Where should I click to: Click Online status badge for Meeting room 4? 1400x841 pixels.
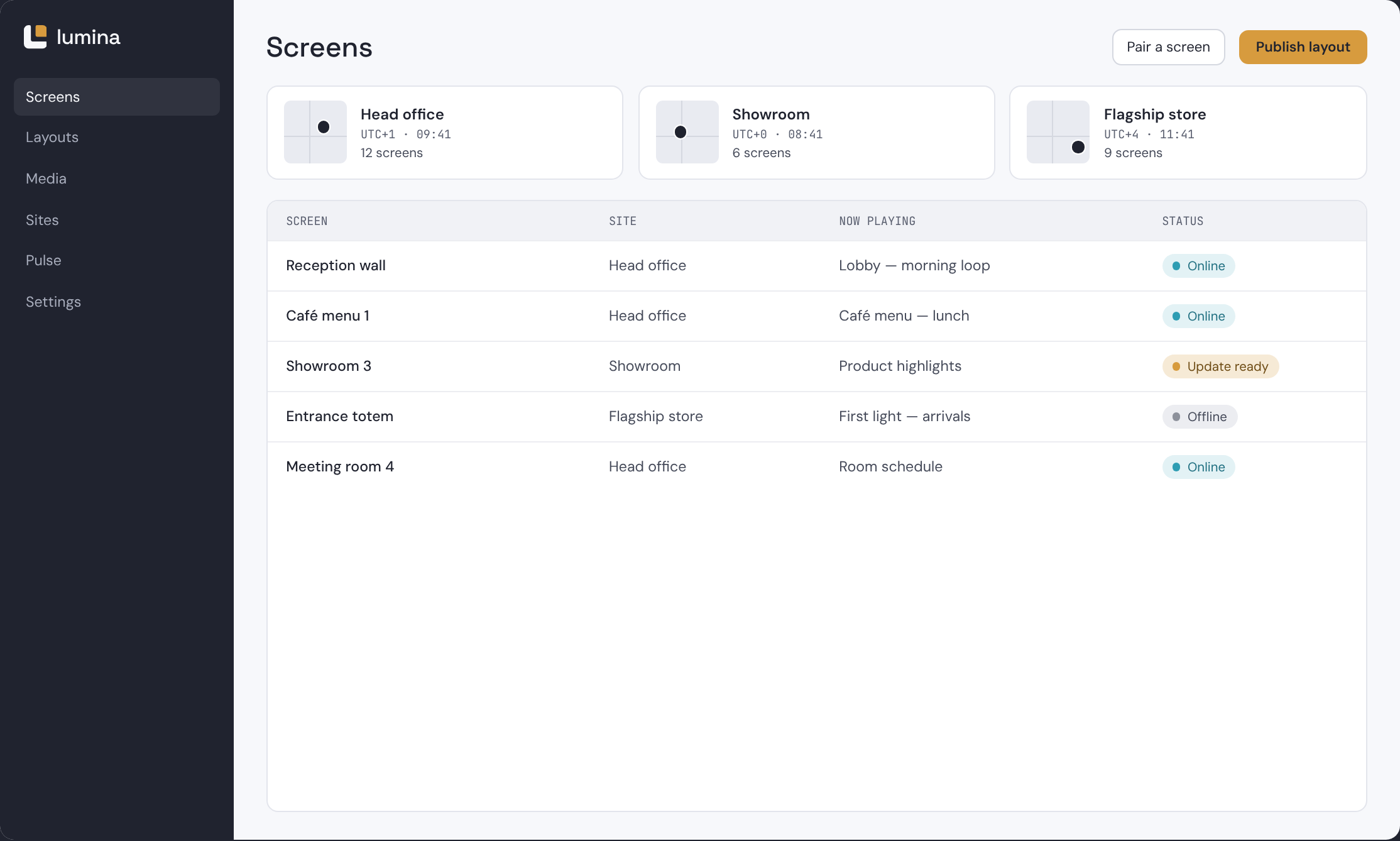tap(1198, 467)
